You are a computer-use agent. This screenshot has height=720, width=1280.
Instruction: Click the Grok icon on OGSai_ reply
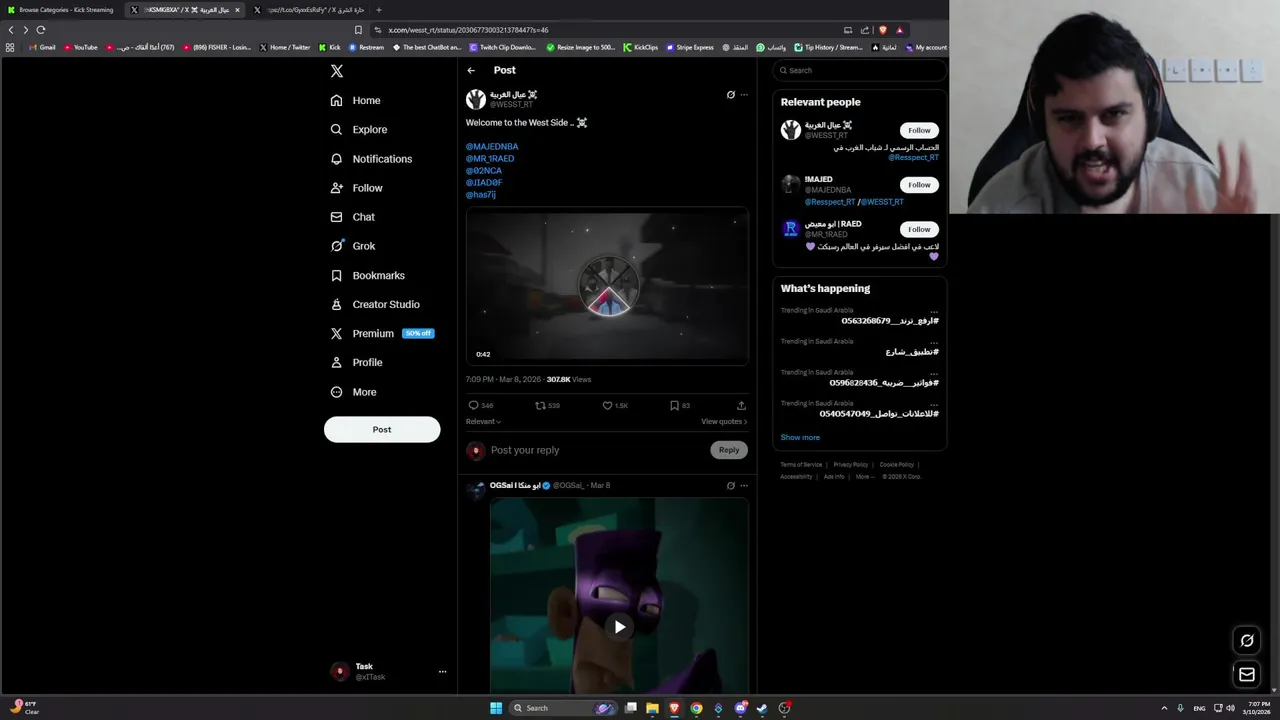pos(730,485)
